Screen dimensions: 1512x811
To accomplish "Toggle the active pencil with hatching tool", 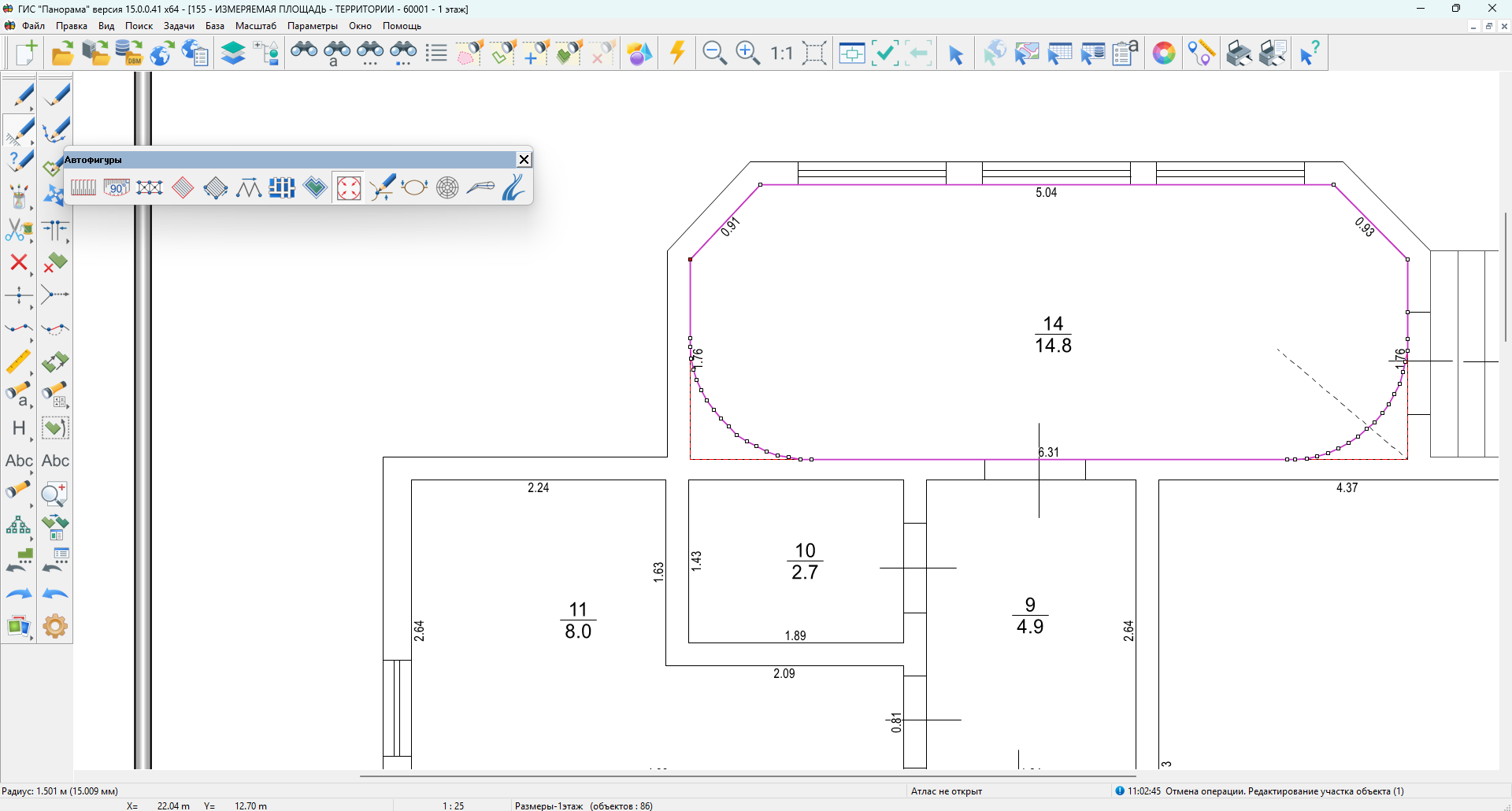I will (19, 131).
